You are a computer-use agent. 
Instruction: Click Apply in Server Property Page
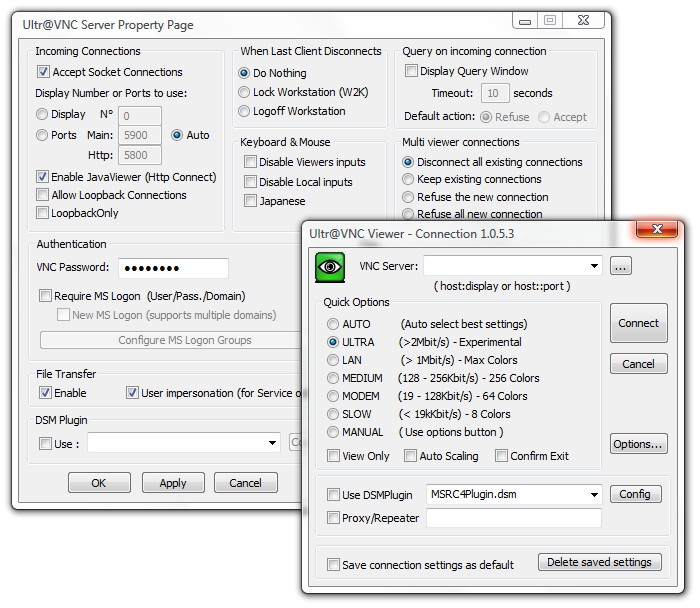pos(173,483)
